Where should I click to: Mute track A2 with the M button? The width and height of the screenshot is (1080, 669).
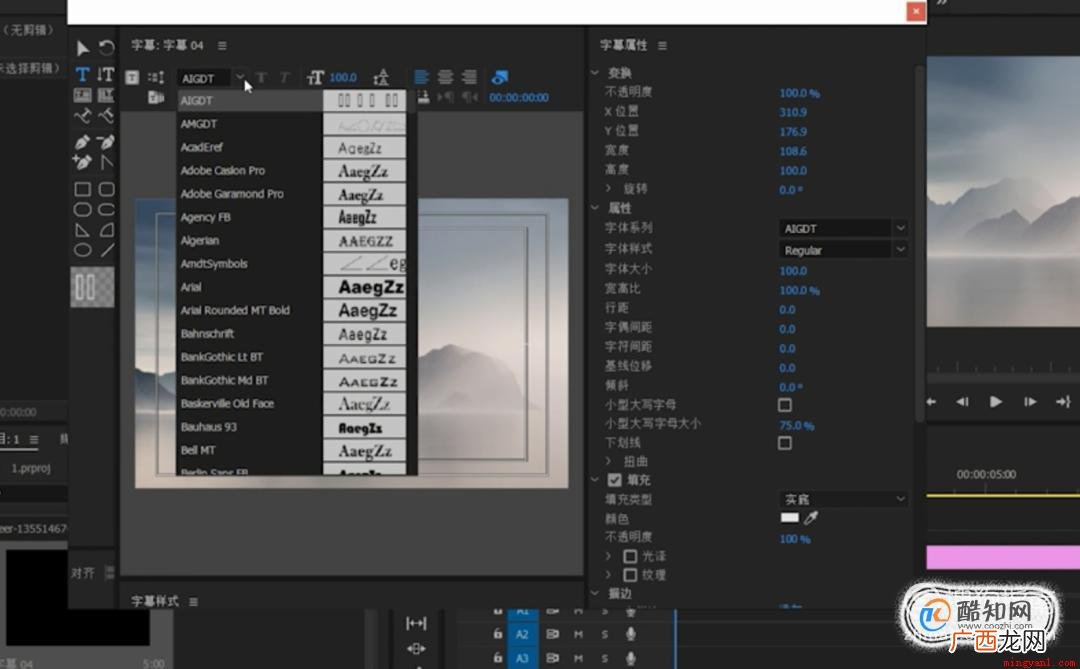point(579,635)
